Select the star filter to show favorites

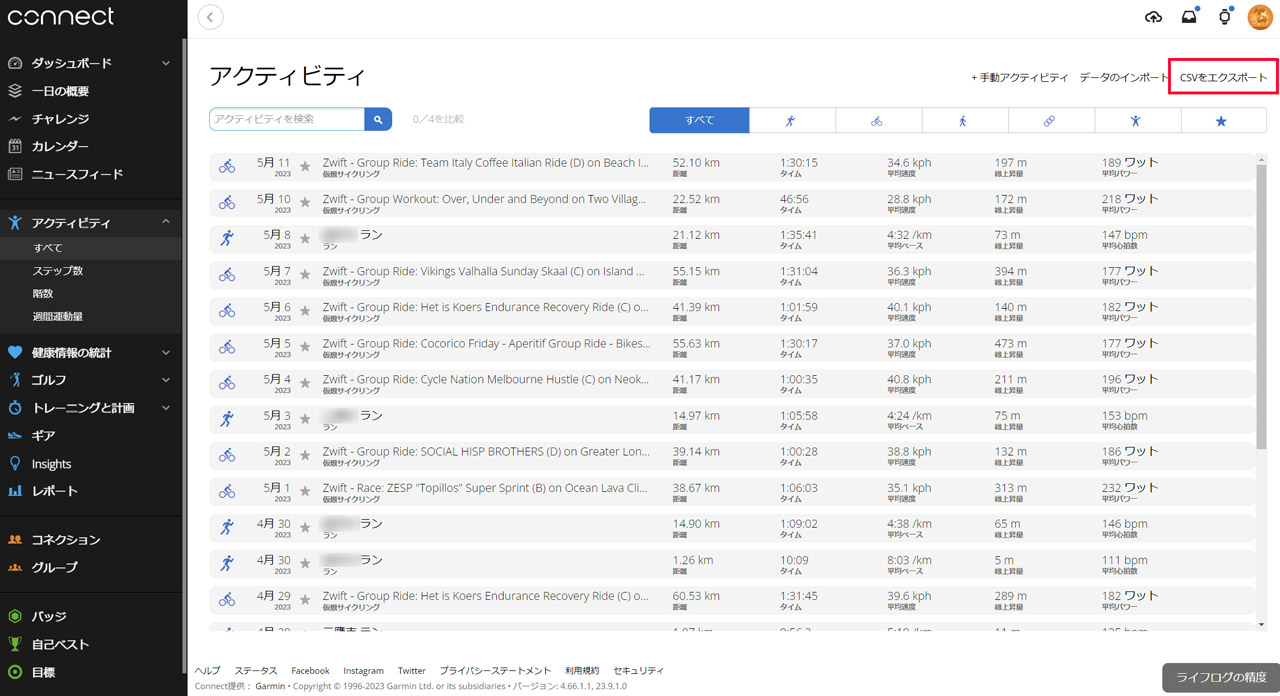1222,120
